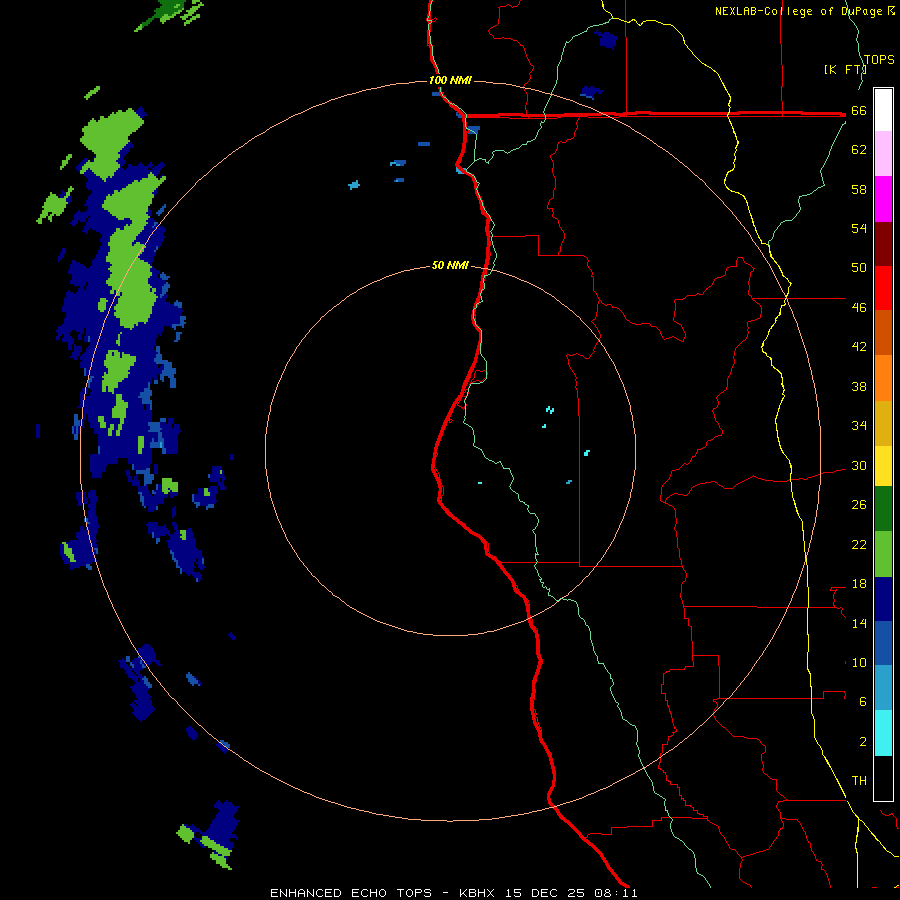Click the 'KBHX' station identifier in the caption
This screenshot has width=900, height=900.
(476, 893)
